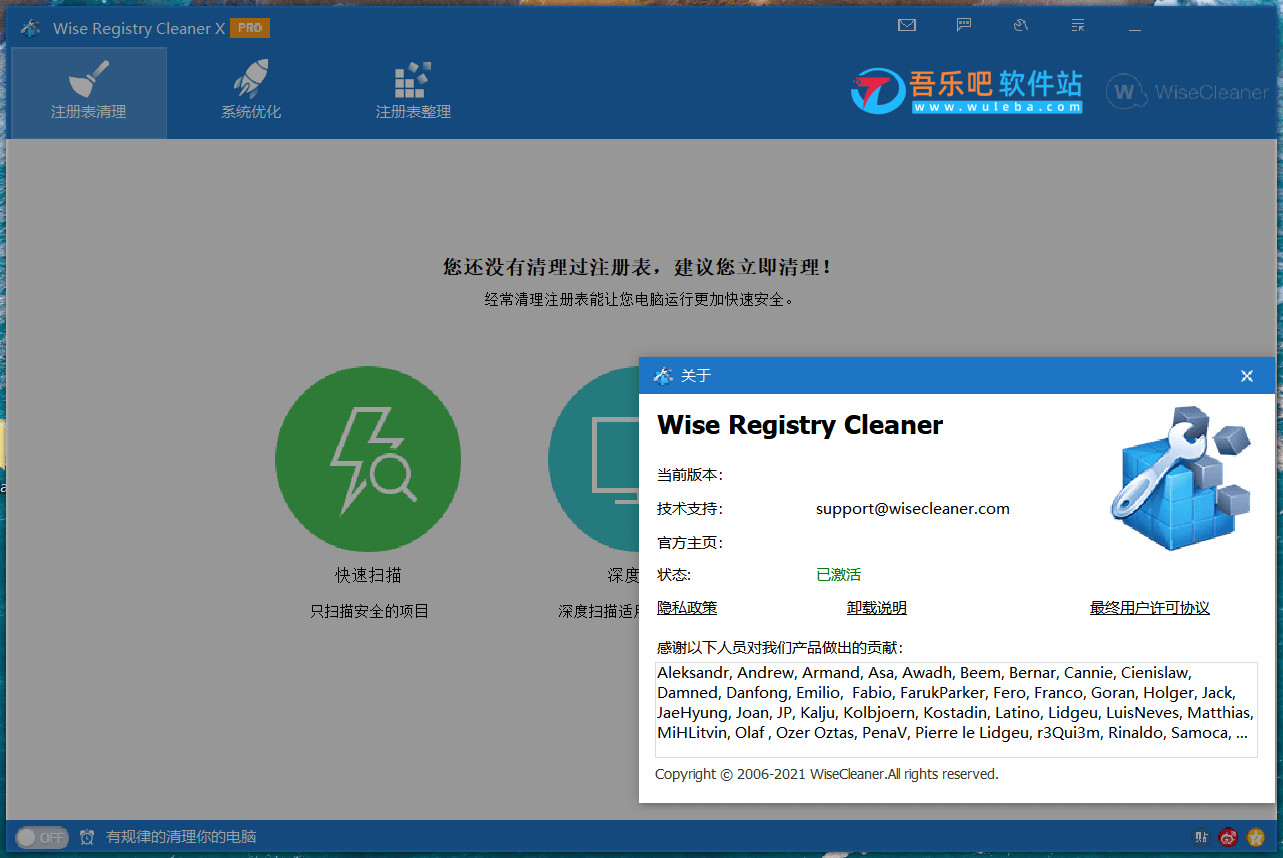Click the app logo icon in main title bar
The width and height of the screenshot is (1283, 858).
[x=30, y=28]
